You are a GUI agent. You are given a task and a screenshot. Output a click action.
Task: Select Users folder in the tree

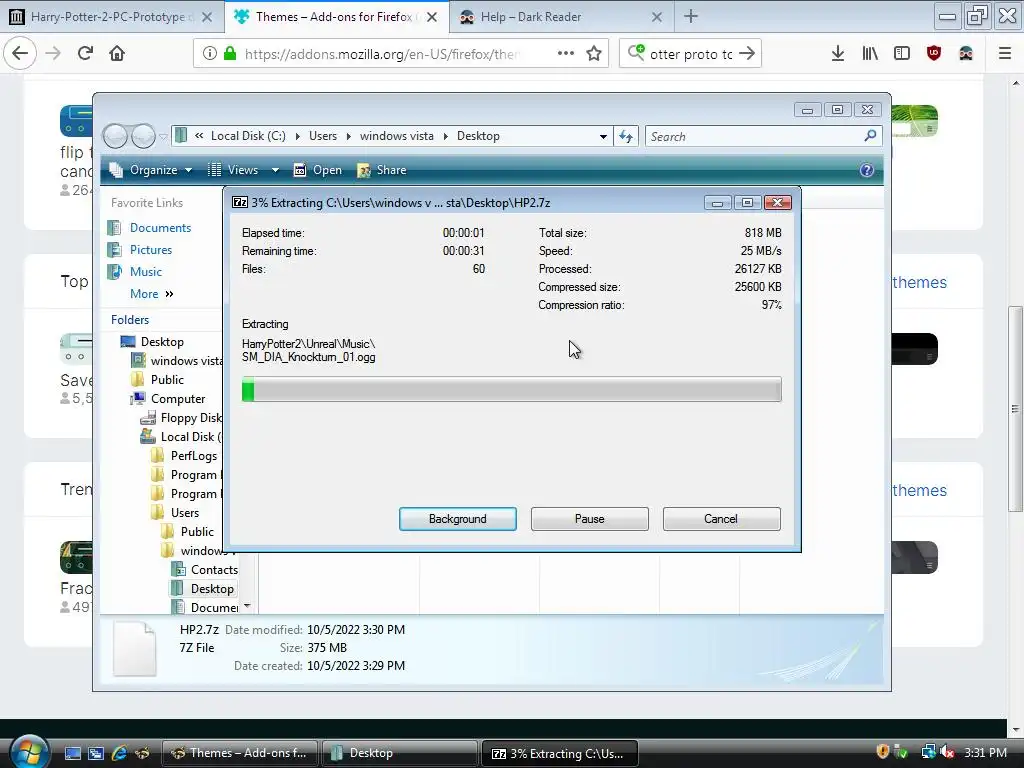185,513
